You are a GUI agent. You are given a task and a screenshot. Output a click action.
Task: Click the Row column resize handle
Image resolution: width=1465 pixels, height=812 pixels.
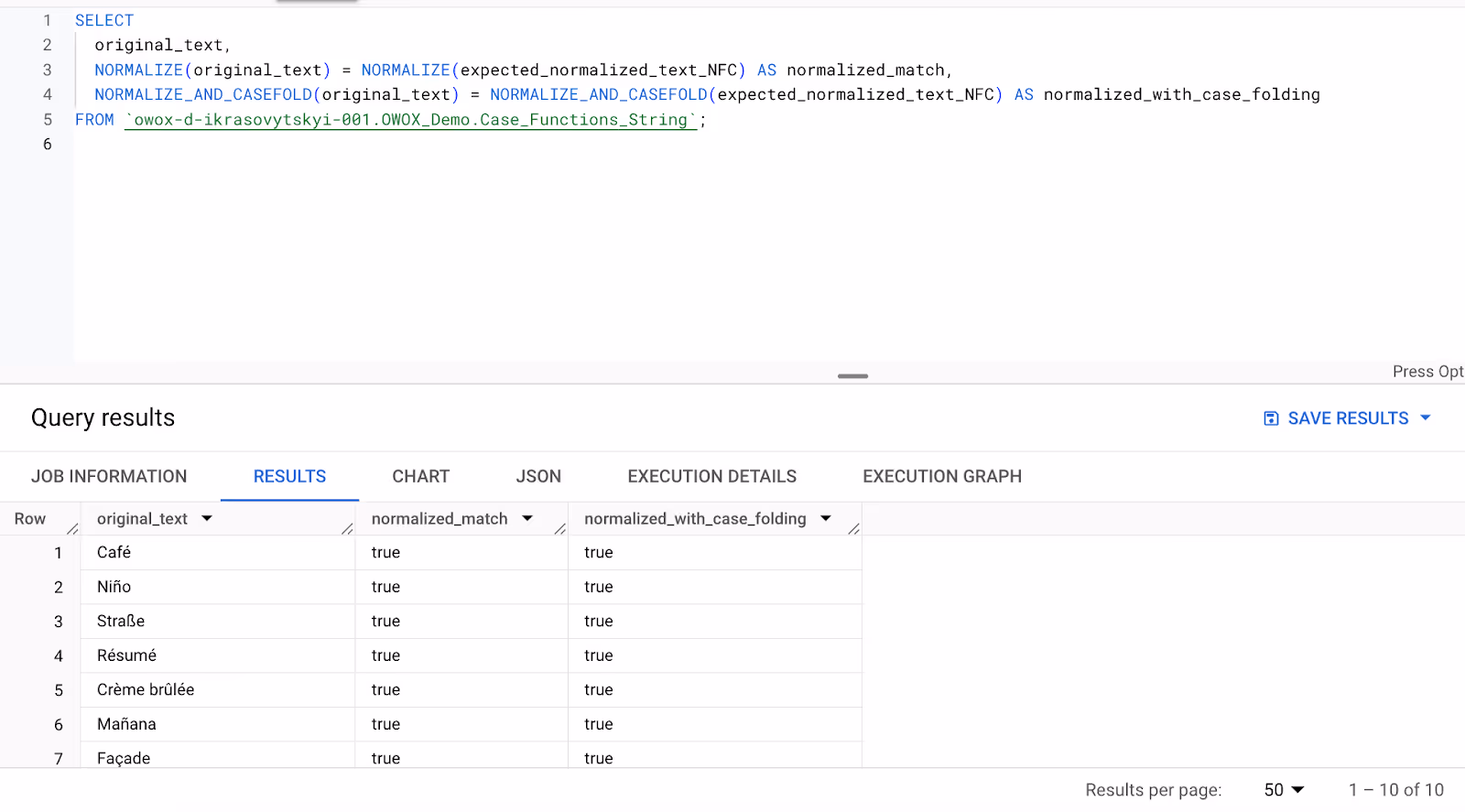pos(73,529)
